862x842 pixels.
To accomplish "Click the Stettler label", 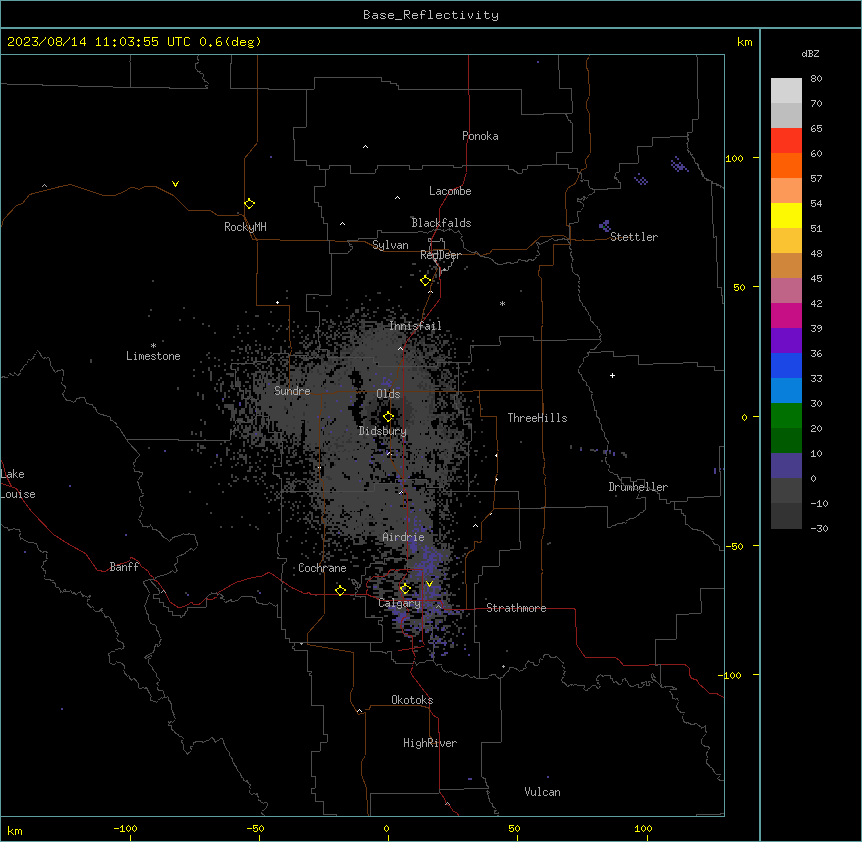I will (634, 237).
